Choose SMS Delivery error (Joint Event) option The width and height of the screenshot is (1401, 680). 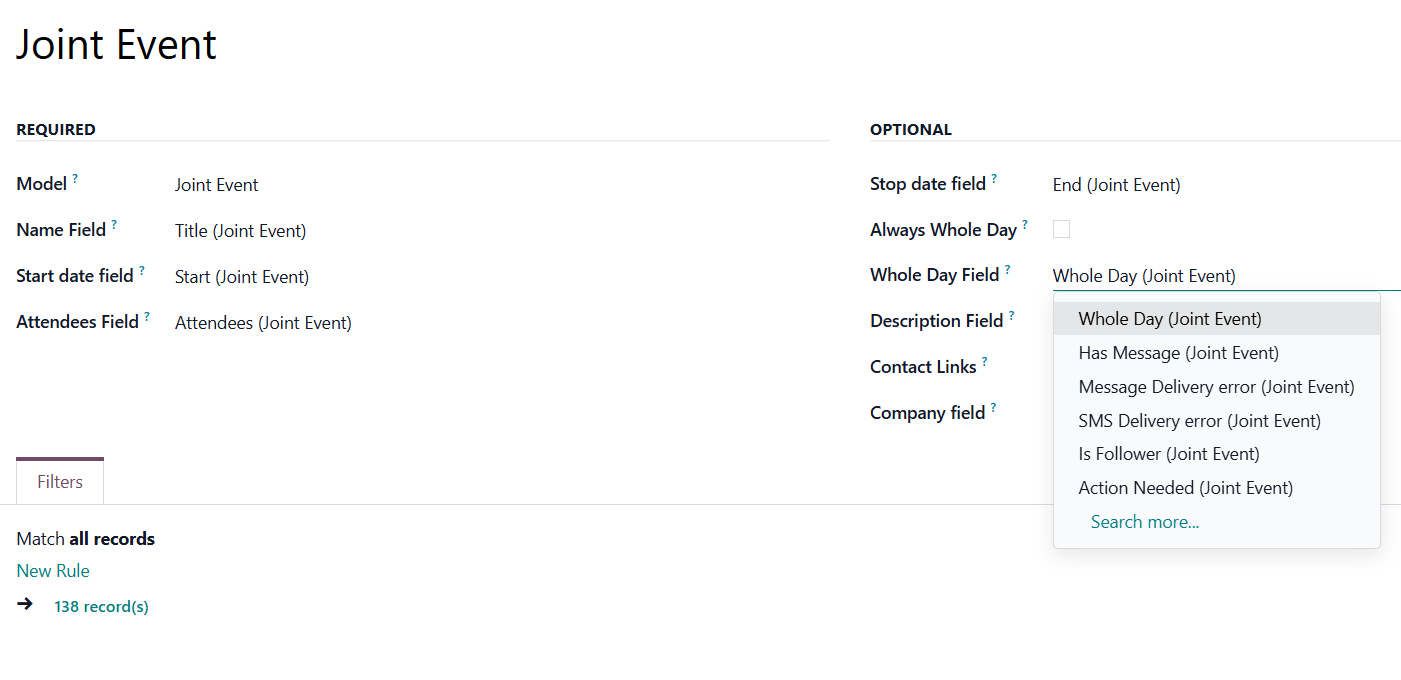coord(1199,421)
